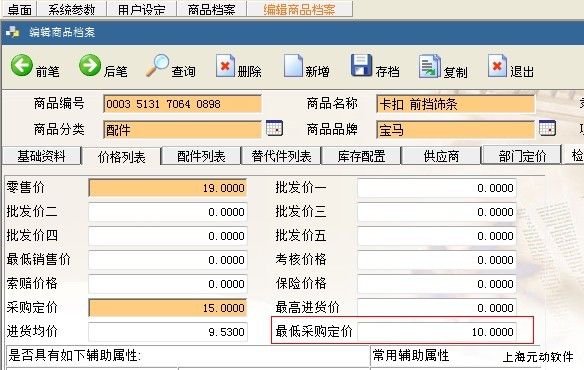Switch to the 桌面 top tab
The height and width of the screenshot is (370, 584).
(x=19, y=9)
